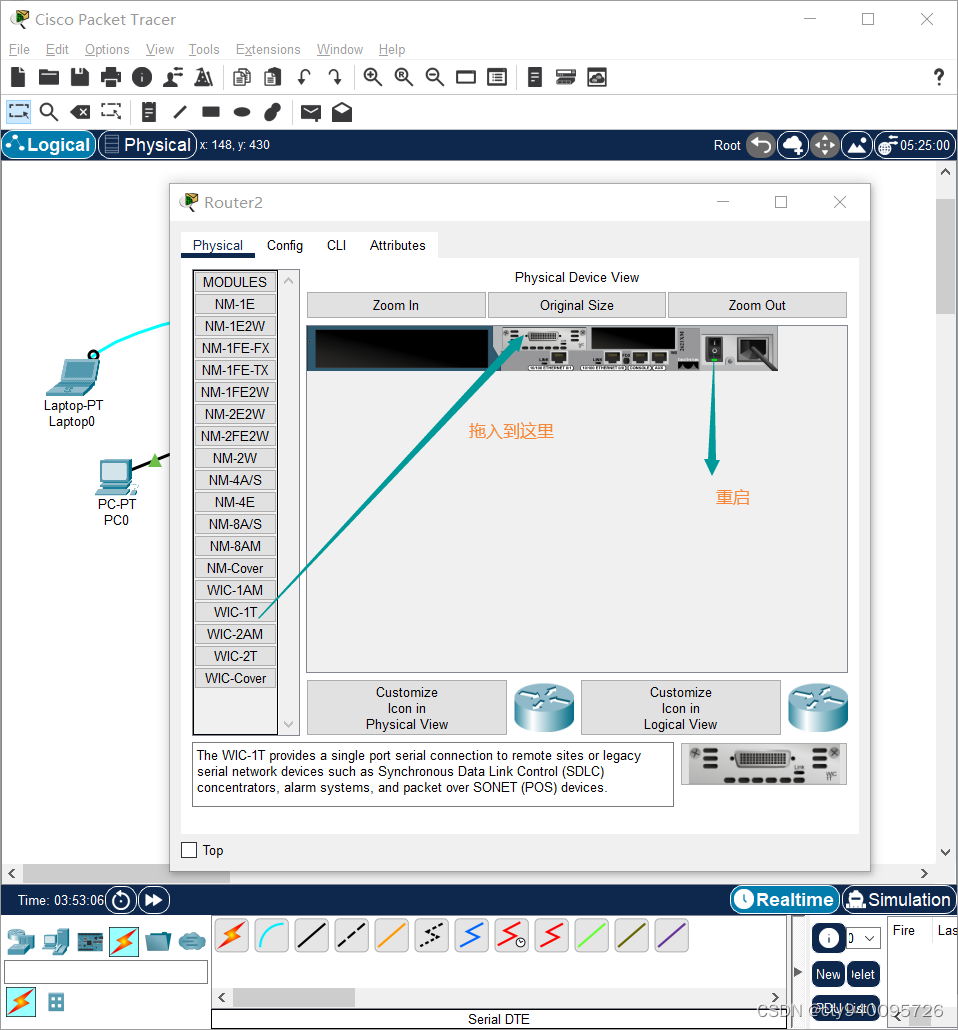Viewport: 958px width, 1030px height.
Task: Zoom out with the magnifier minus icon
Action: pos(434,78)
